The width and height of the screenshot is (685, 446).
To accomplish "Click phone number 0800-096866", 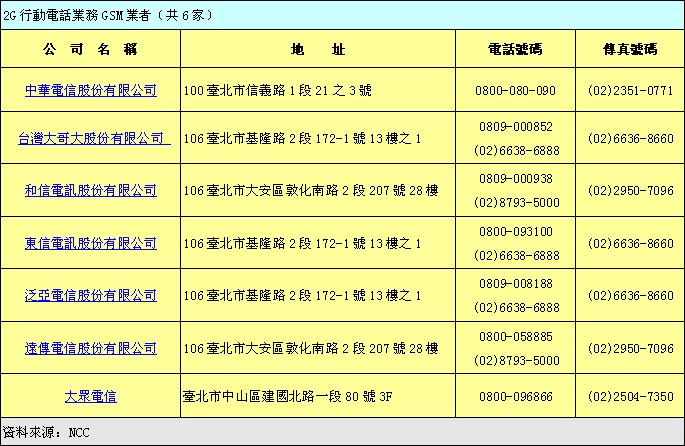I will [x=515, y=397].
